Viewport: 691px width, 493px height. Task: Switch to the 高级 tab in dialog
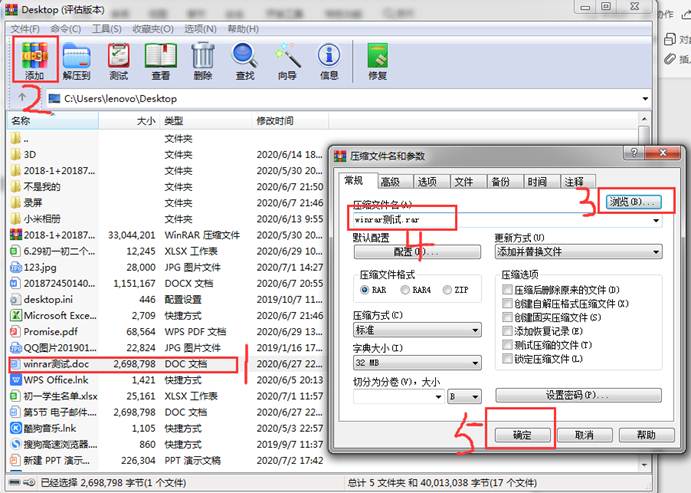click(x=389, y=181)
